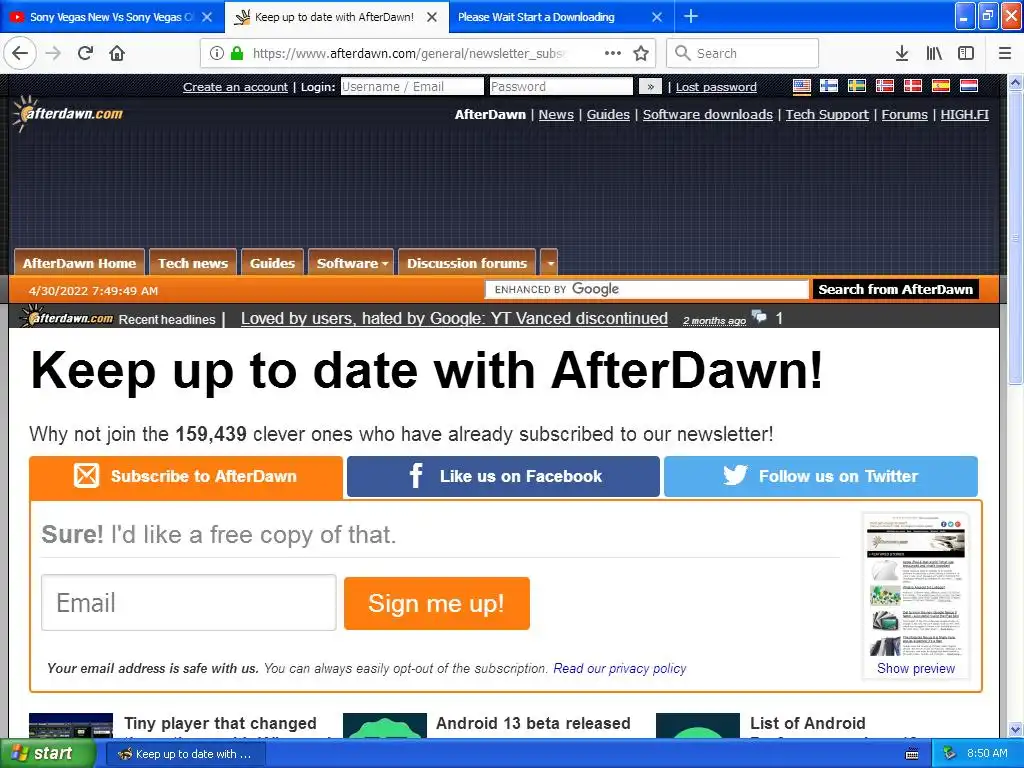Select the Finnish flag language icon

(x=829, y=86)
